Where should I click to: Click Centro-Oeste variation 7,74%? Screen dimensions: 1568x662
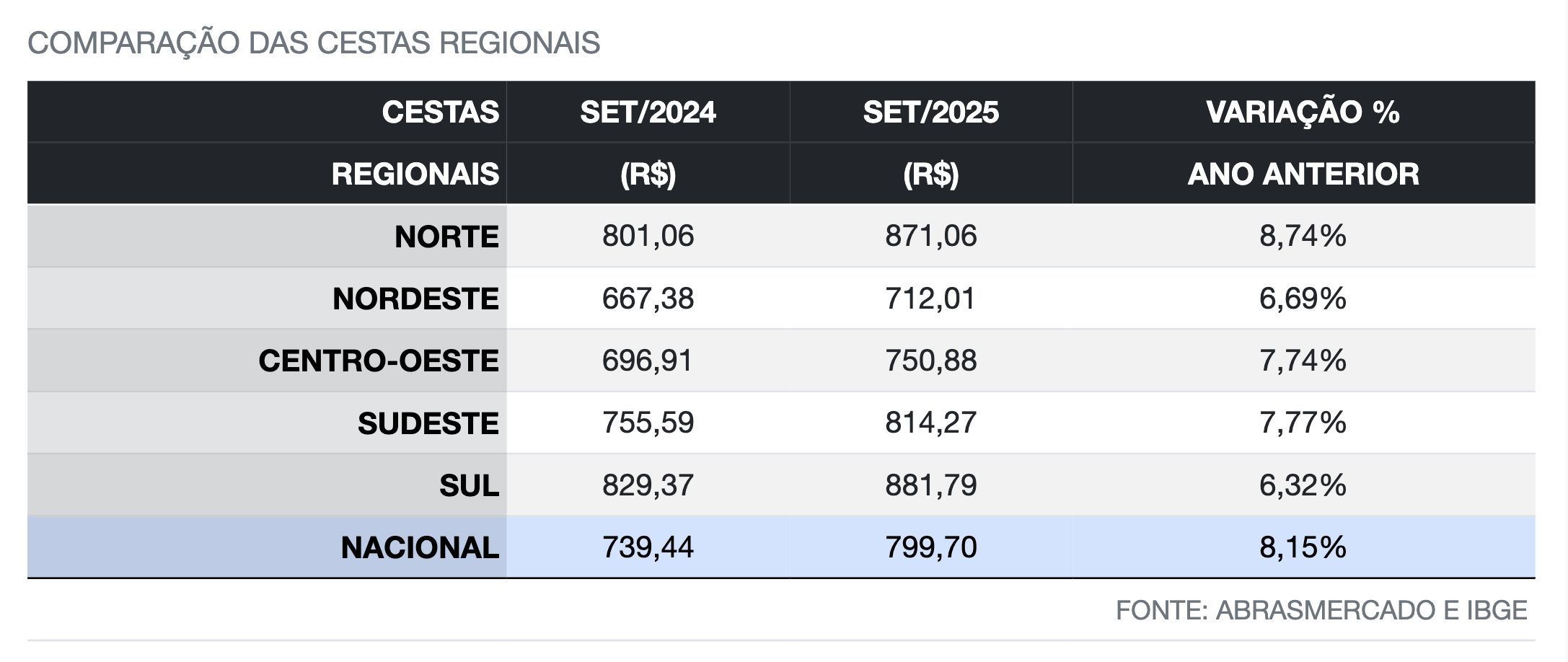coord(1303,361)
